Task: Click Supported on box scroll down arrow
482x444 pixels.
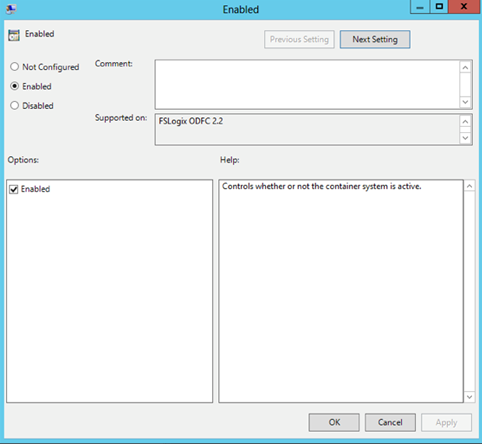Action: pos(466,138)
